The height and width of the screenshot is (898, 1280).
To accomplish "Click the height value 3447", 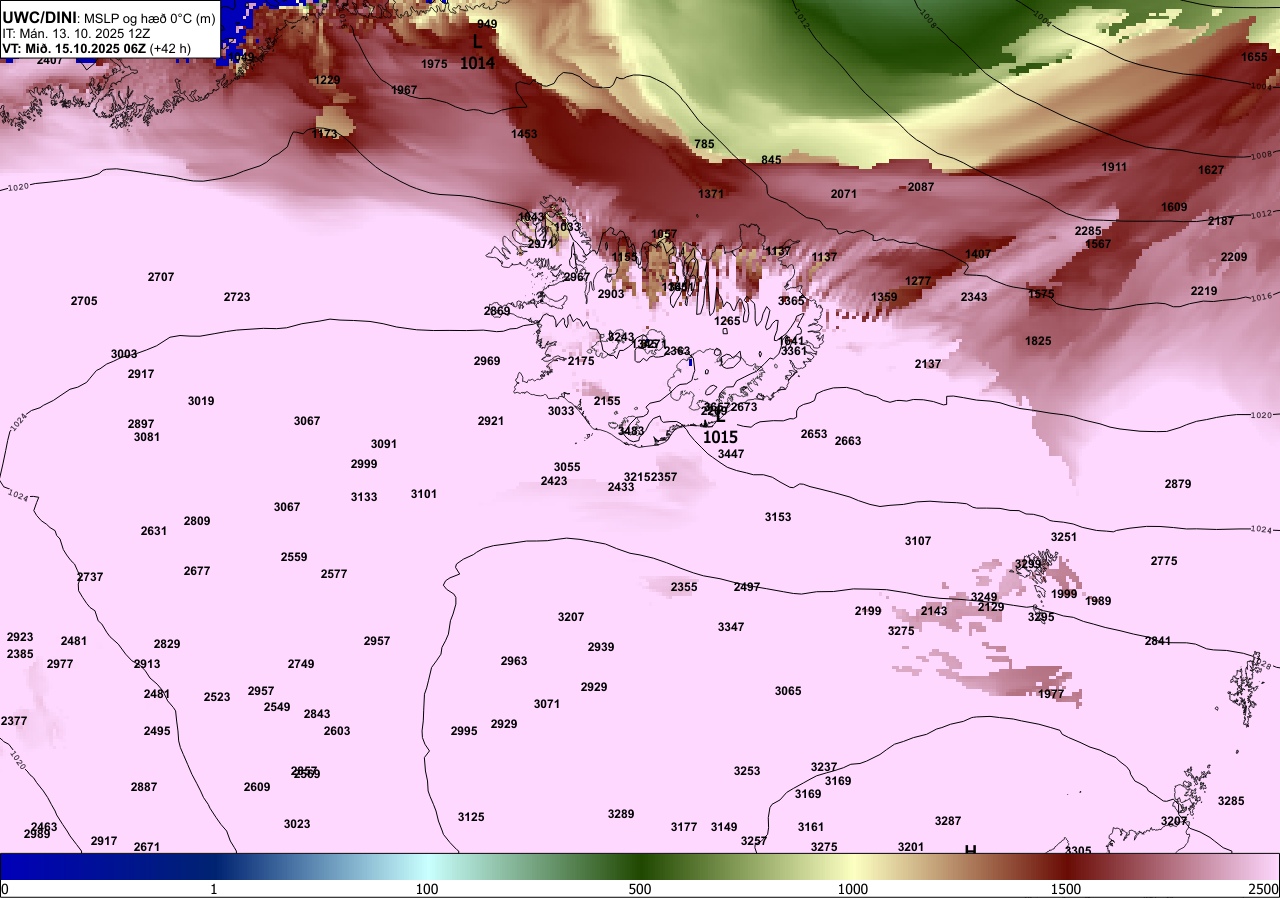I will (731, 454).
